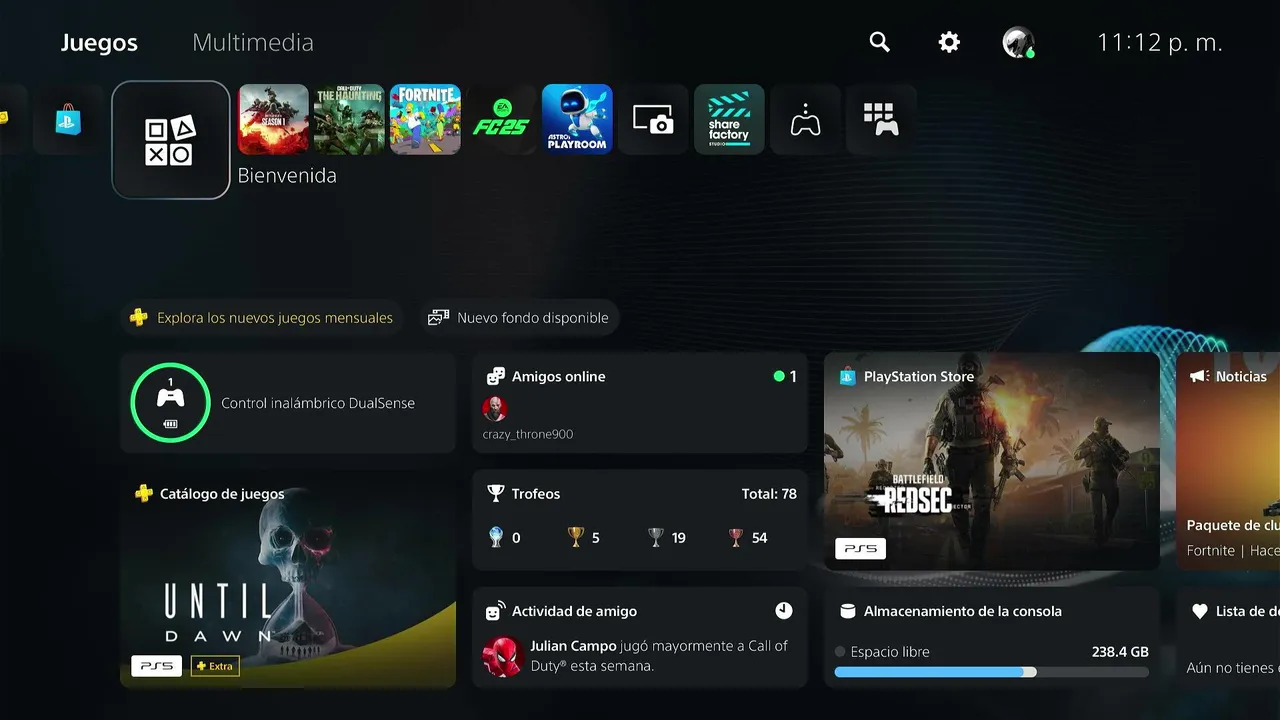Open the Amigos online card header
Viewport: 1280px width, 720px height.
pyautogui.click(x=546, y=377)
